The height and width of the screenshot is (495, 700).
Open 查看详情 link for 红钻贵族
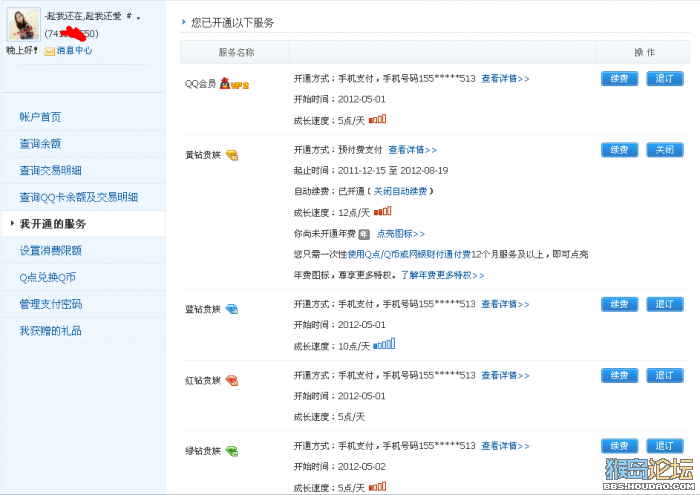click(x=505, y=375)
